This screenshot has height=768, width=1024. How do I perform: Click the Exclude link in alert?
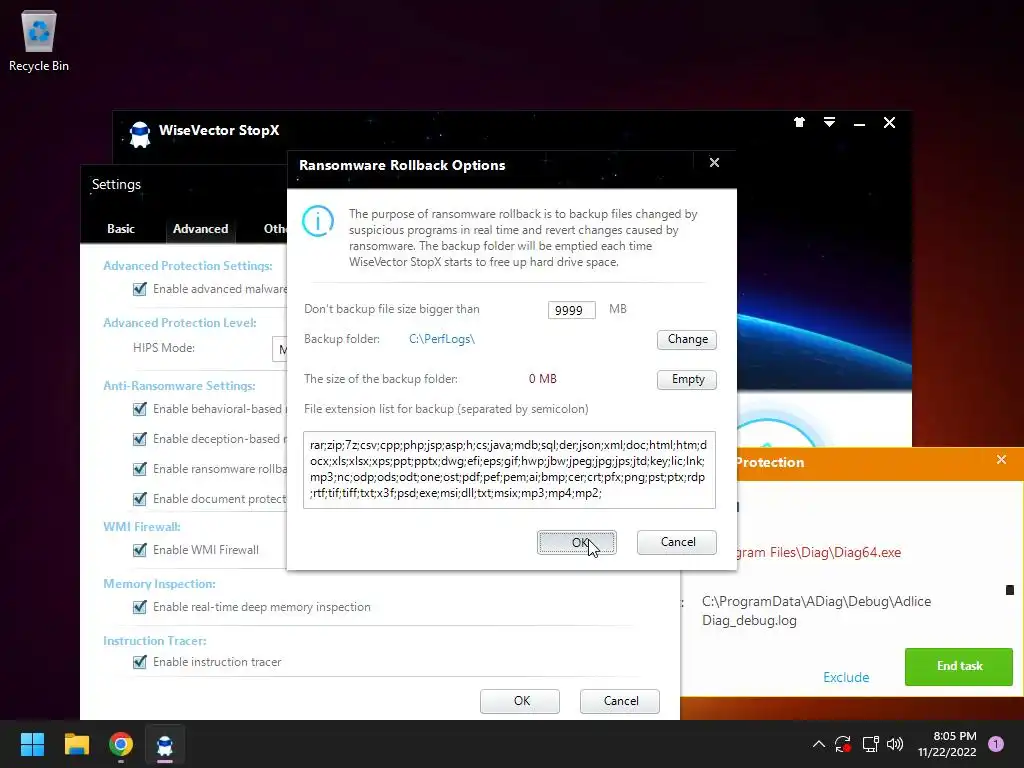(846, 677)
